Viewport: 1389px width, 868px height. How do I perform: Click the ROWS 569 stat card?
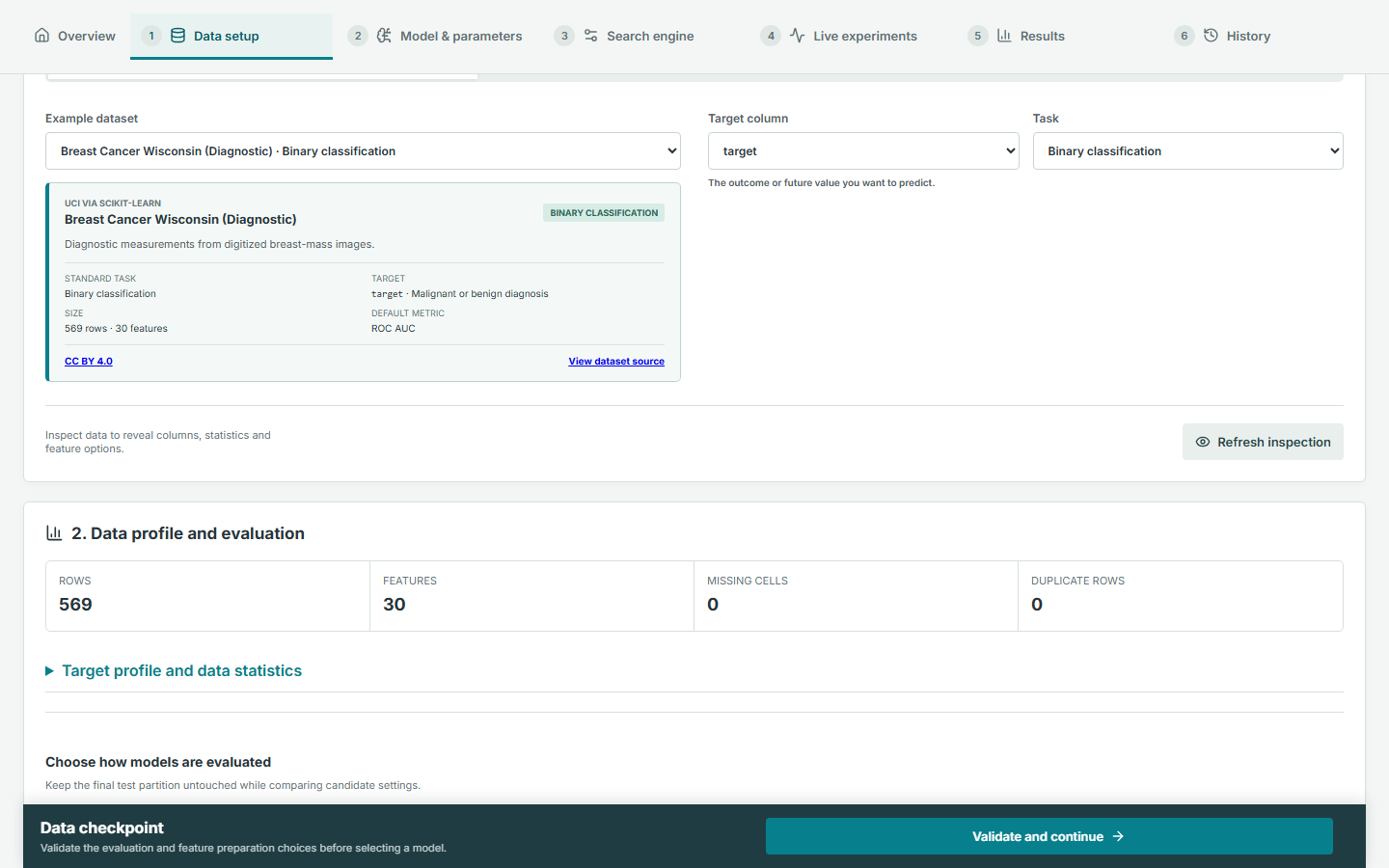point(207,596)
